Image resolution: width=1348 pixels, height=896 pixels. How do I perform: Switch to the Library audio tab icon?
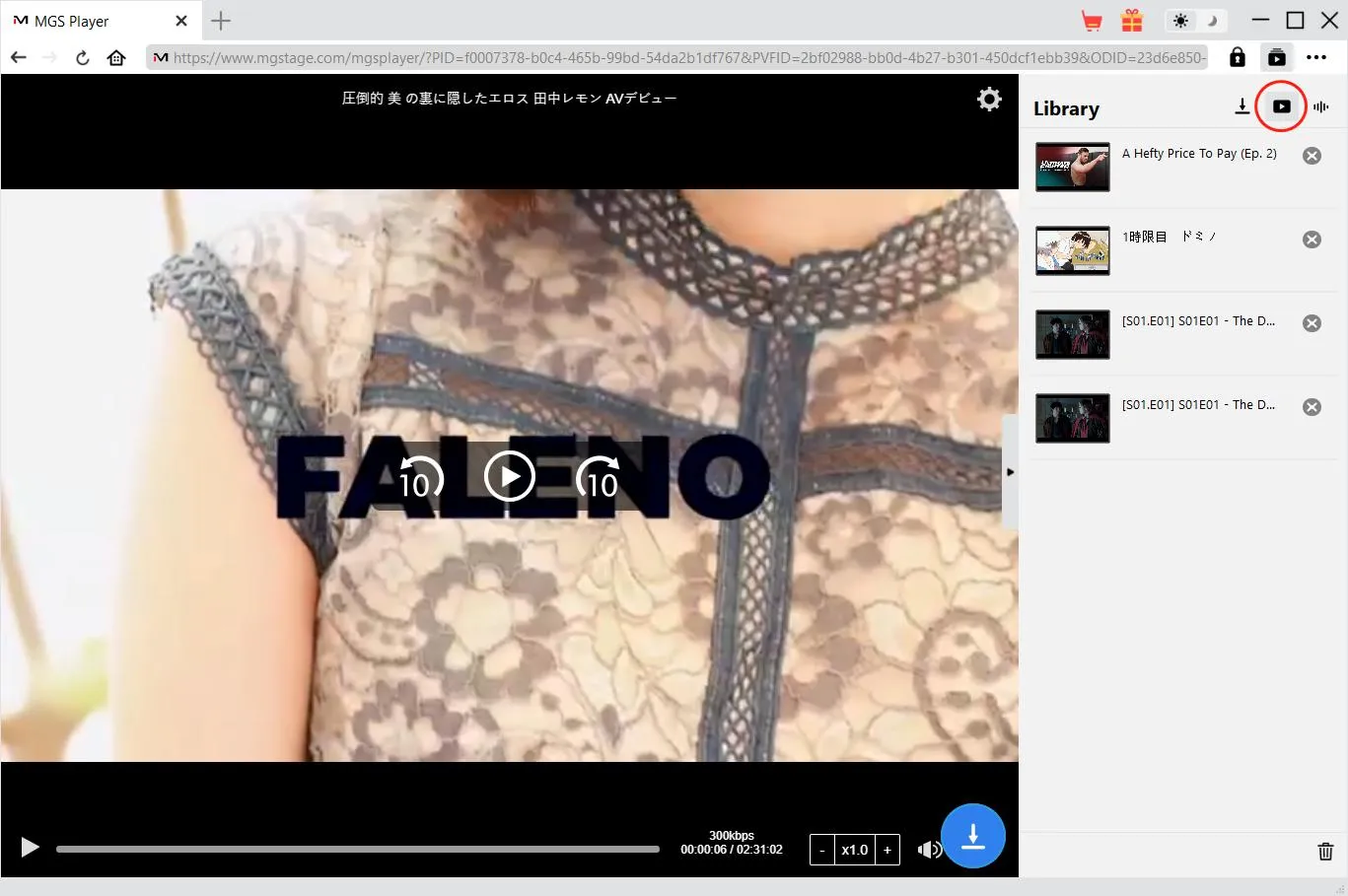click(x=1321, y=106)
